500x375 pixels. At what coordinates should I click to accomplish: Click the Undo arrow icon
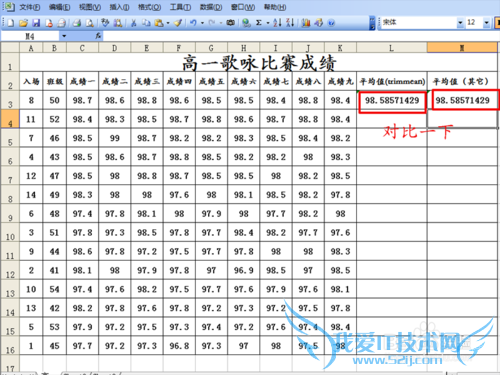point(193,23)
